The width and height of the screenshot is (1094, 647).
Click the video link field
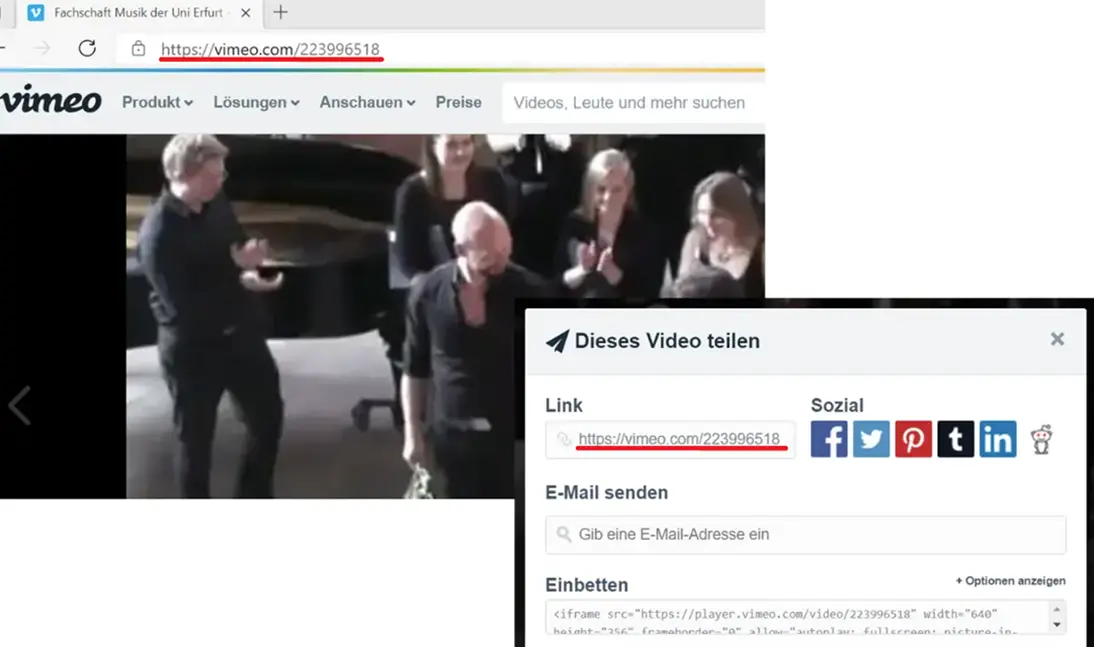670,440
